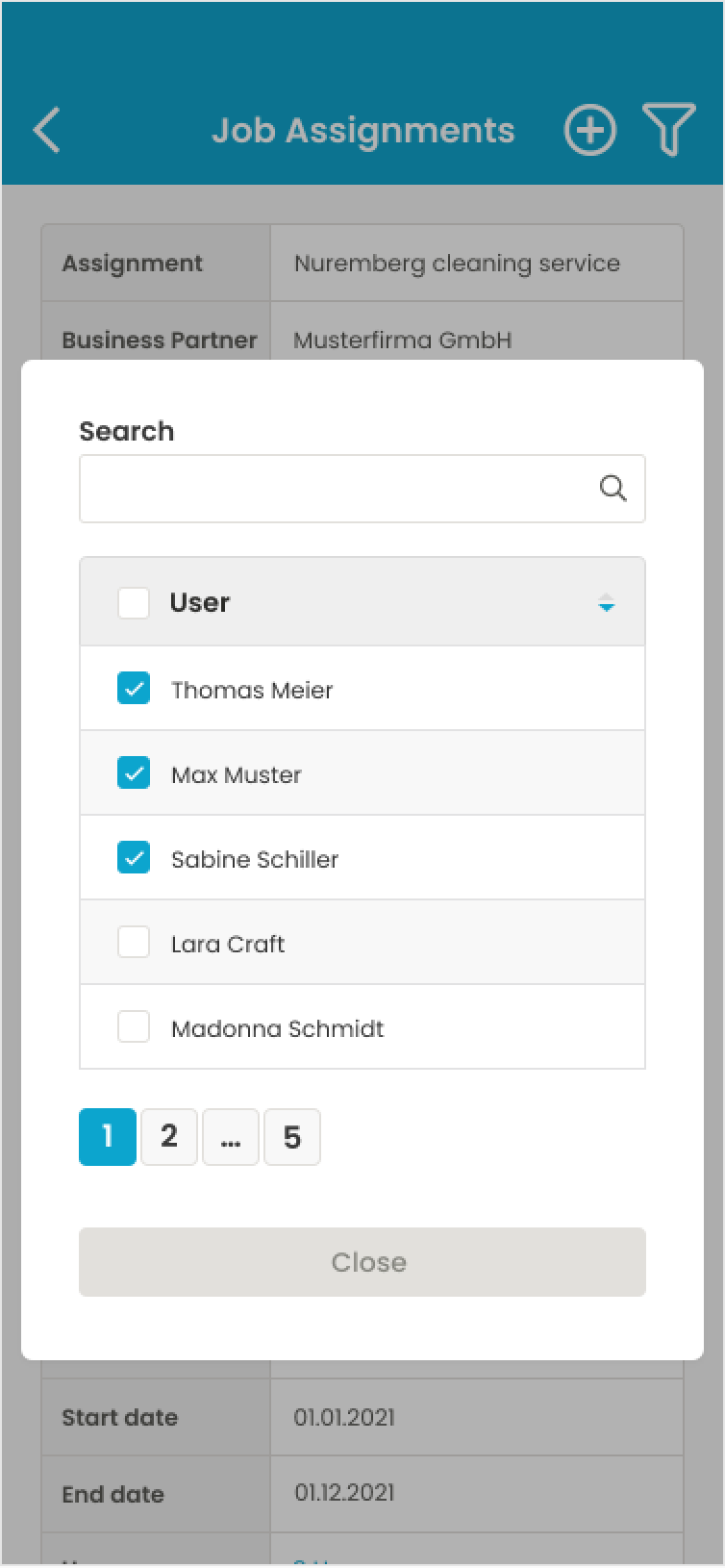Select pagination page 1
Image resolution: width=725 pixels, height=1568 pixels.
click(x=108, y=1137)
